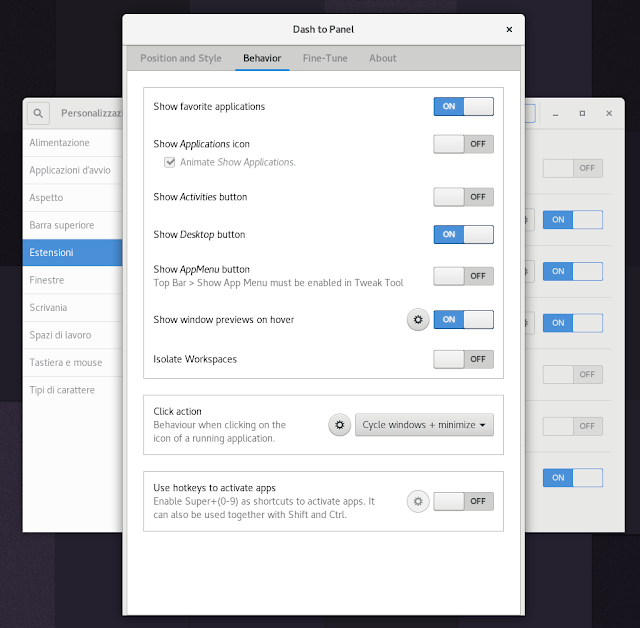Viewport: 640px width, 628px height.
Task: Open Cycle windows + minimize dropdown
Action: [x=424, y=425]
